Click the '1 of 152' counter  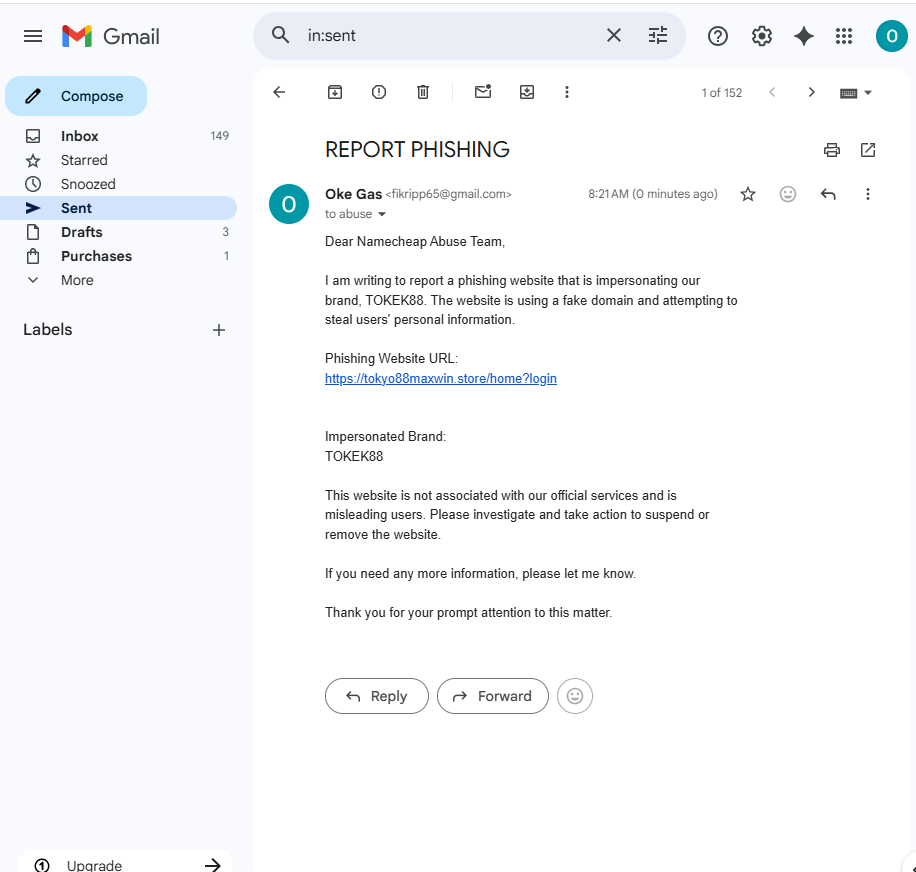click(x=721, y=93)
